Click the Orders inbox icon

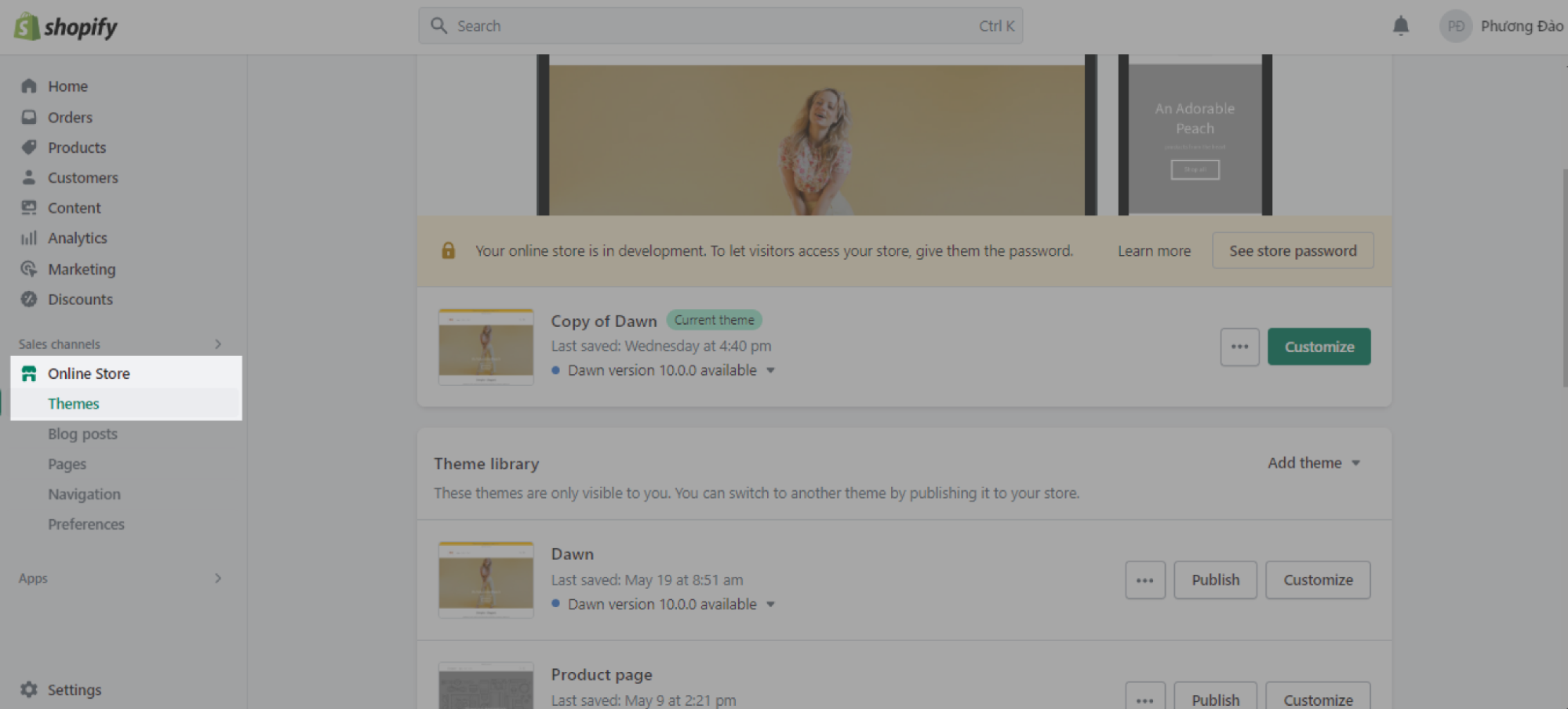29,117
